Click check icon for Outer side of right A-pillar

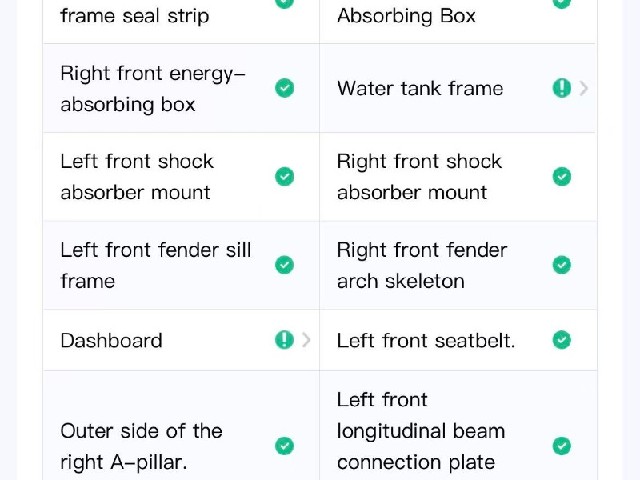[x=284, y=446]
